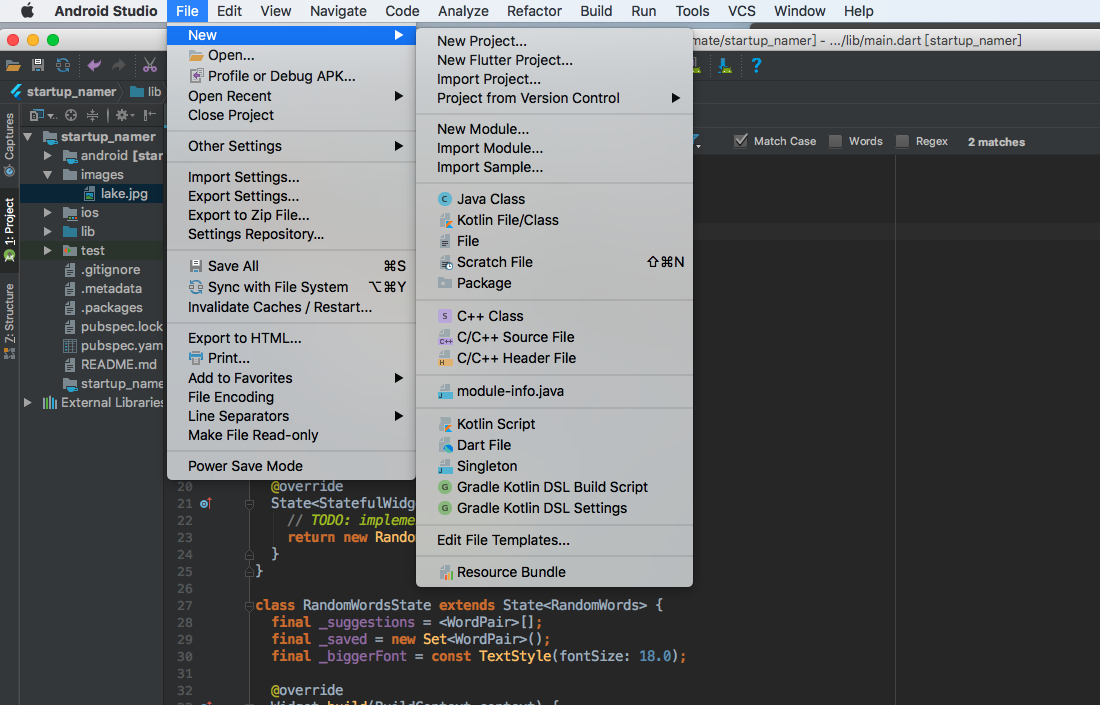Expand the lib folder in Project tree
This screenshot has width=1100, height=705.
48,231
